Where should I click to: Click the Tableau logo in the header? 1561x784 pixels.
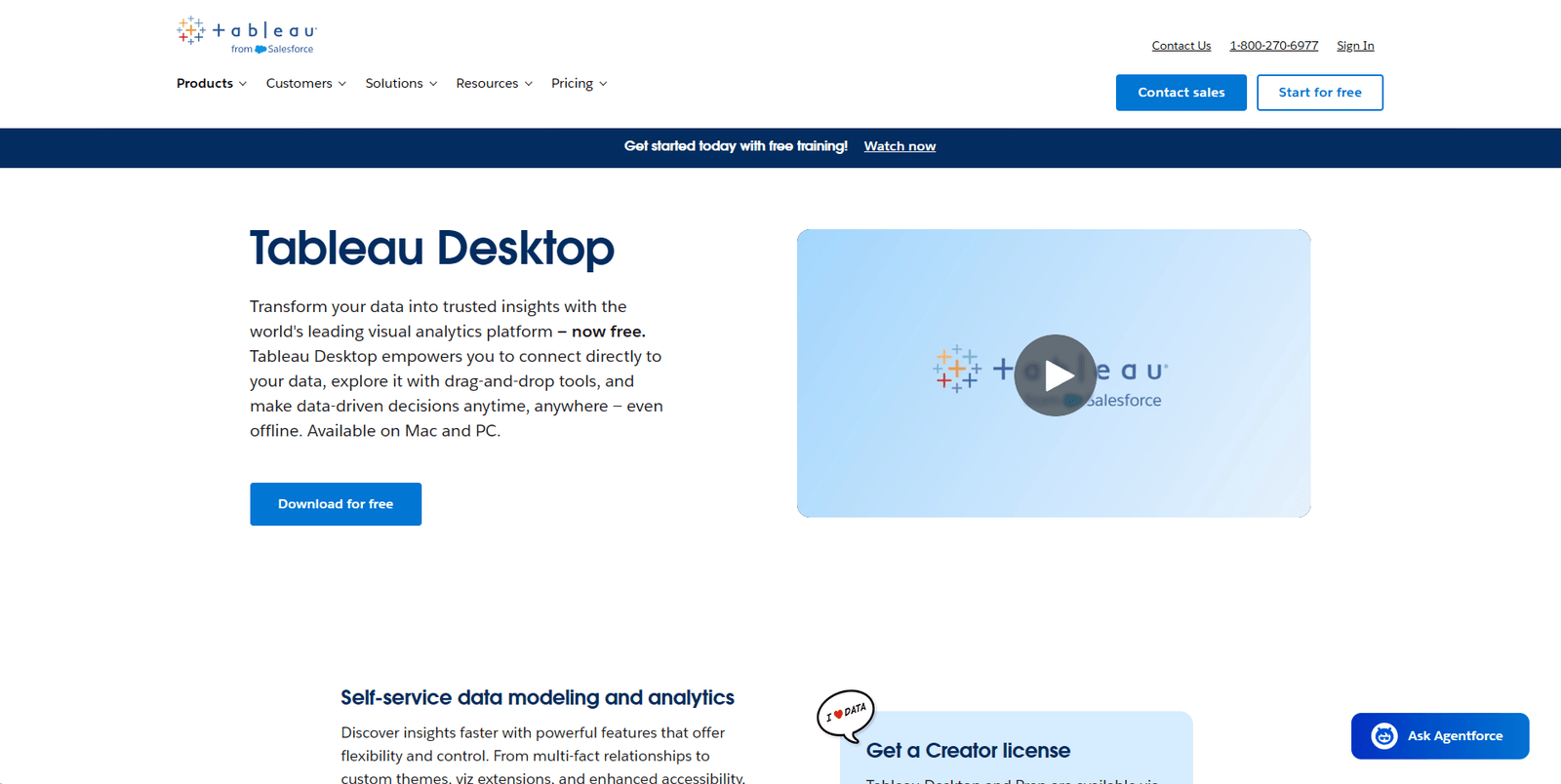coord(246,34)
